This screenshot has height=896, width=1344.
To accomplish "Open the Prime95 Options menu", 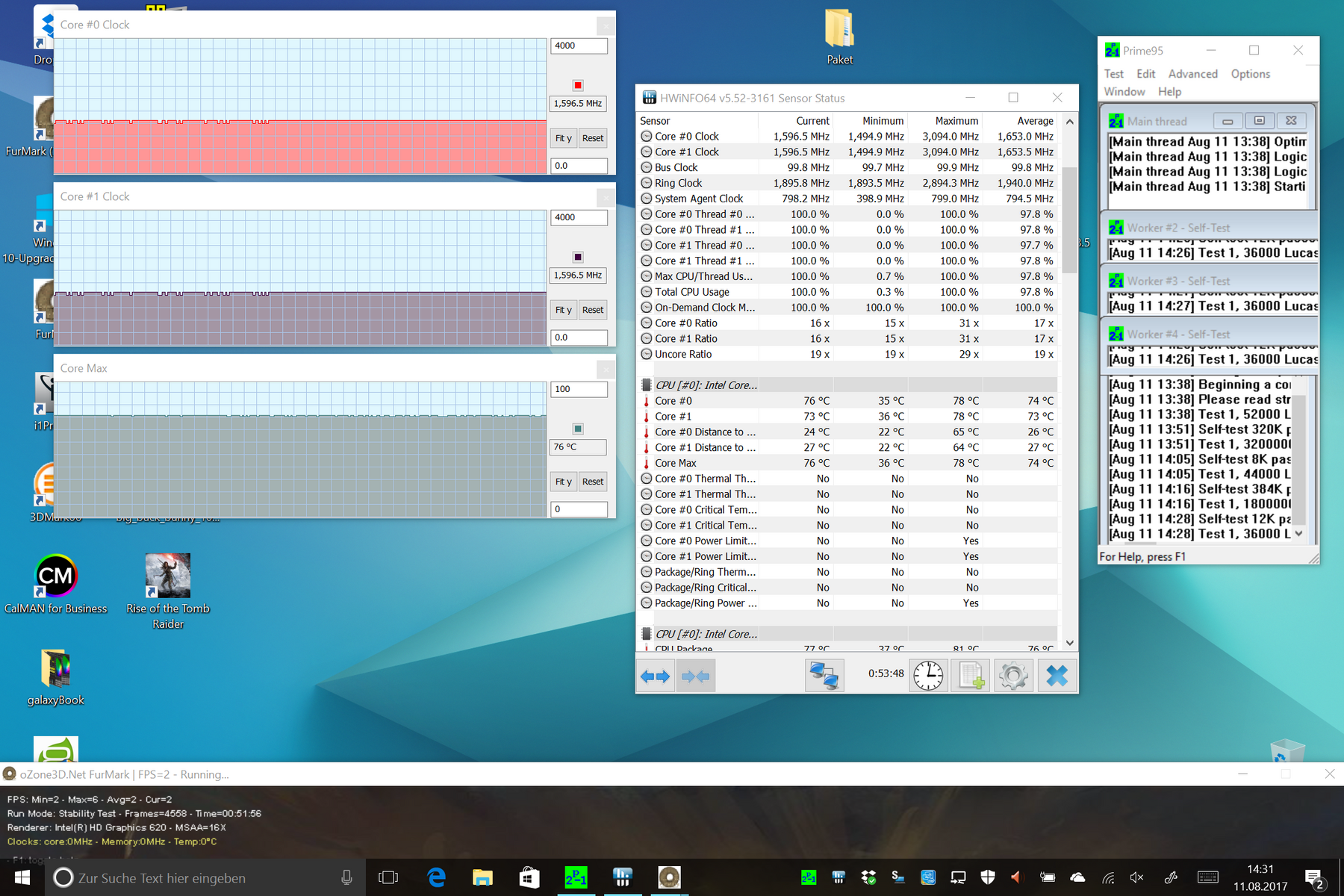I will pyautogui.click(x=1250, y=74).
